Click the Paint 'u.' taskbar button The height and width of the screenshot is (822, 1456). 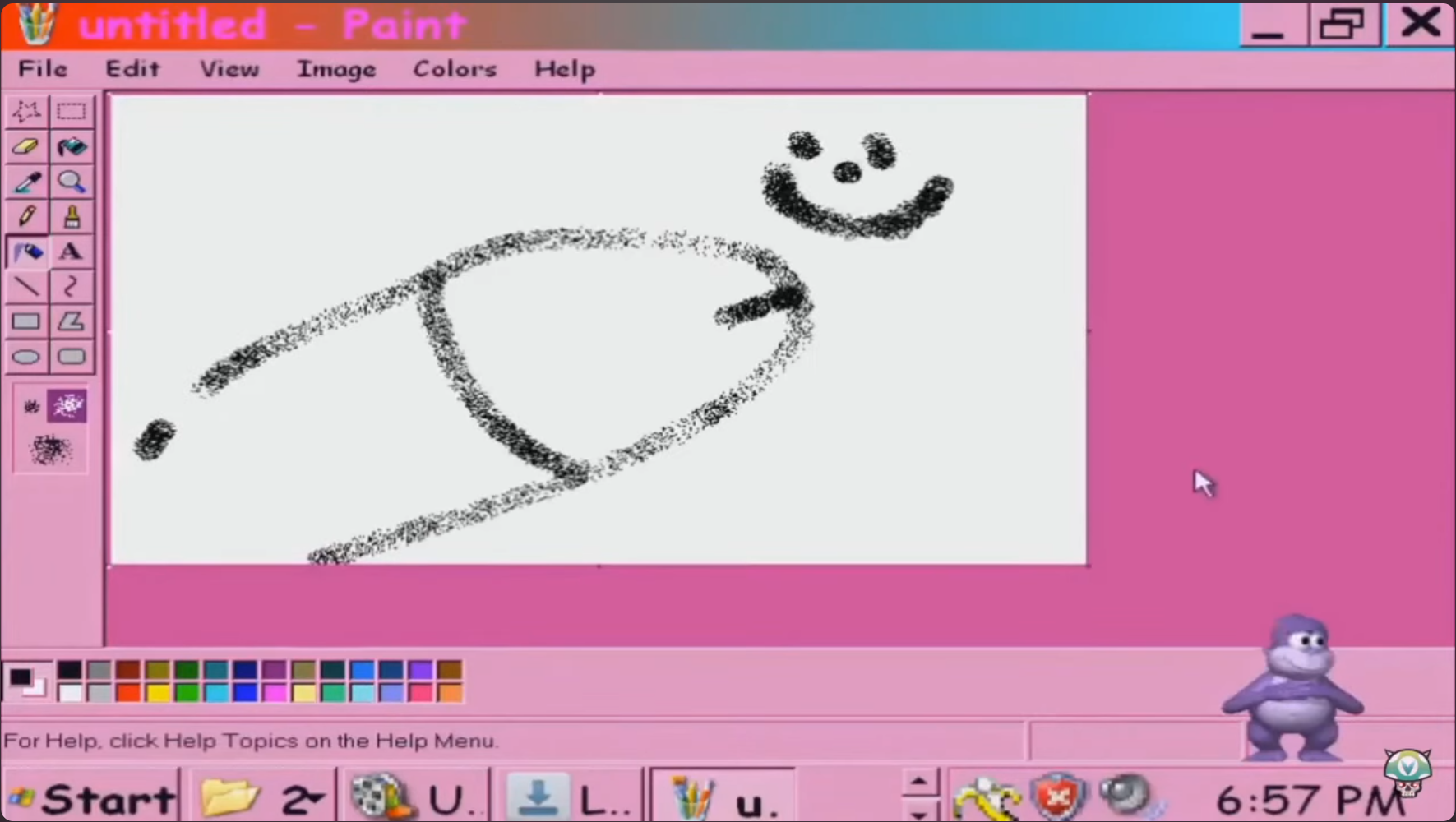tap(723, 797)
